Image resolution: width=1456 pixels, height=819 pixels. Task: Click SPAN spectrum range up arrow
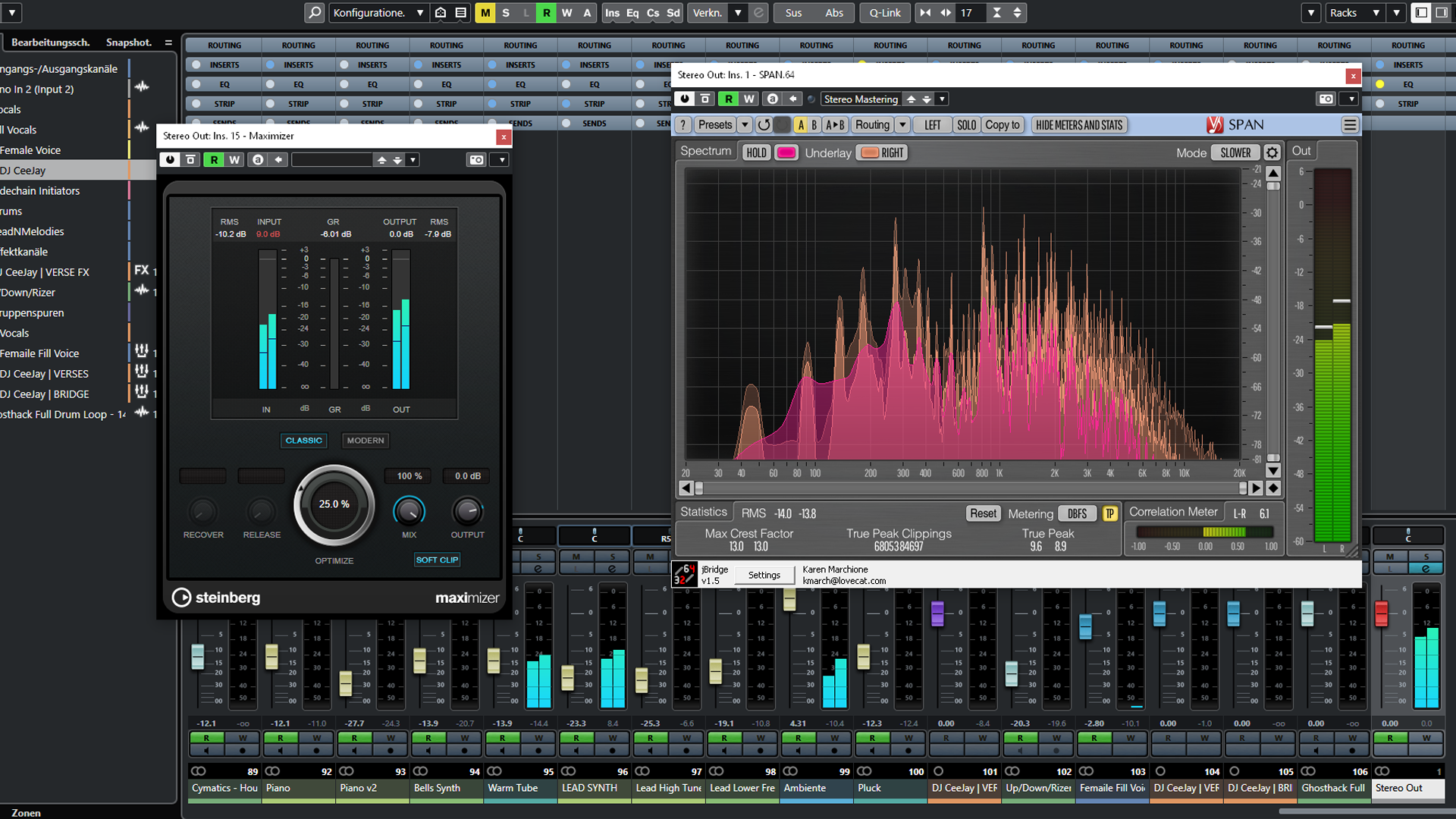click(1274, 173)
